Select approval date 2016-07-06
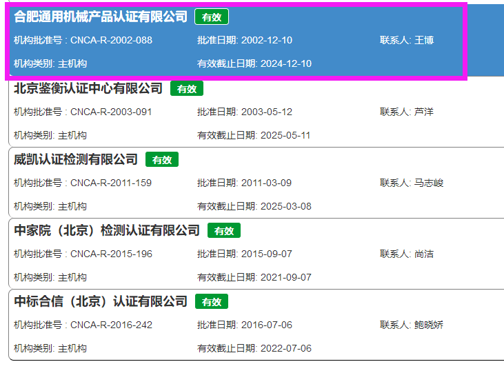This screenshot has height=373, width=504. (x=267, y=325)
